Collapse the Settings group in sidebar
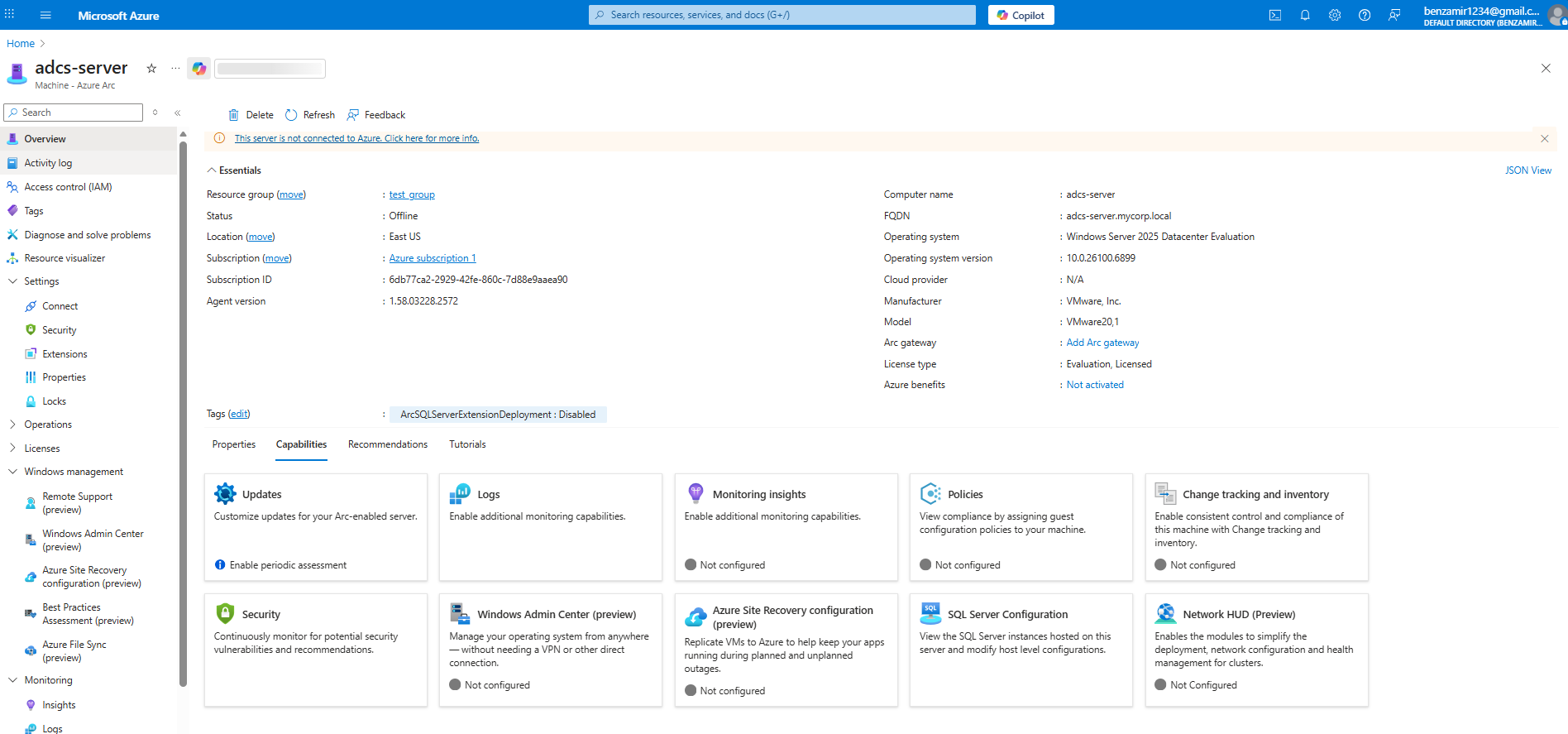This screenshot has height=734, width=1568. tap(12, 281)
